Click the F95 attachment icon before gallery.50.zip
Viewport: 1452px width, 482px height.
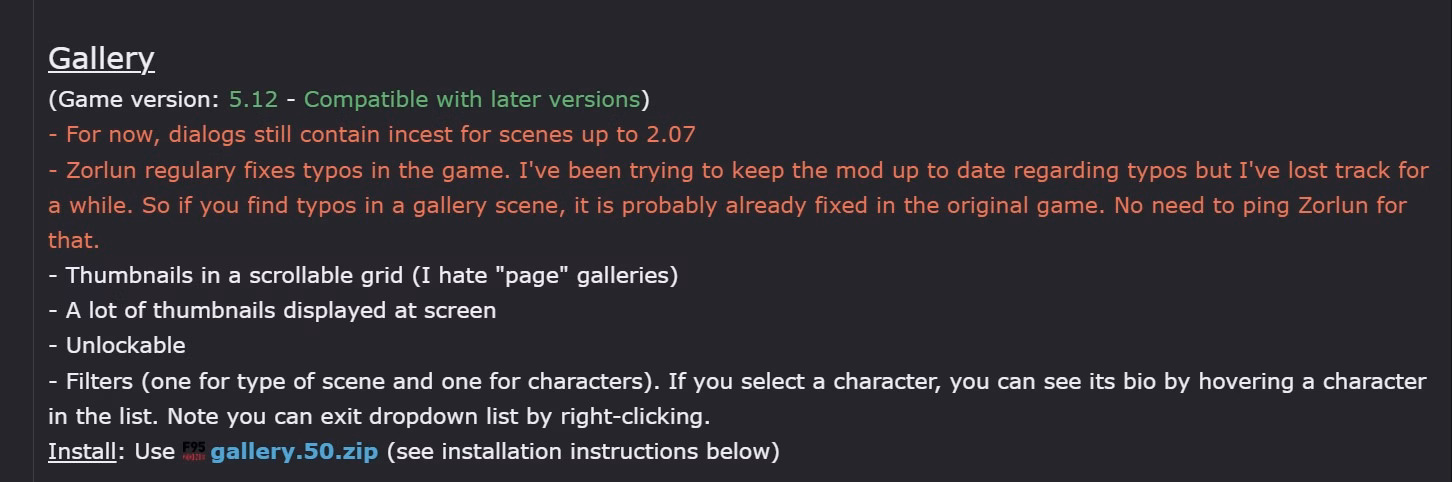(x=193, y=452)
